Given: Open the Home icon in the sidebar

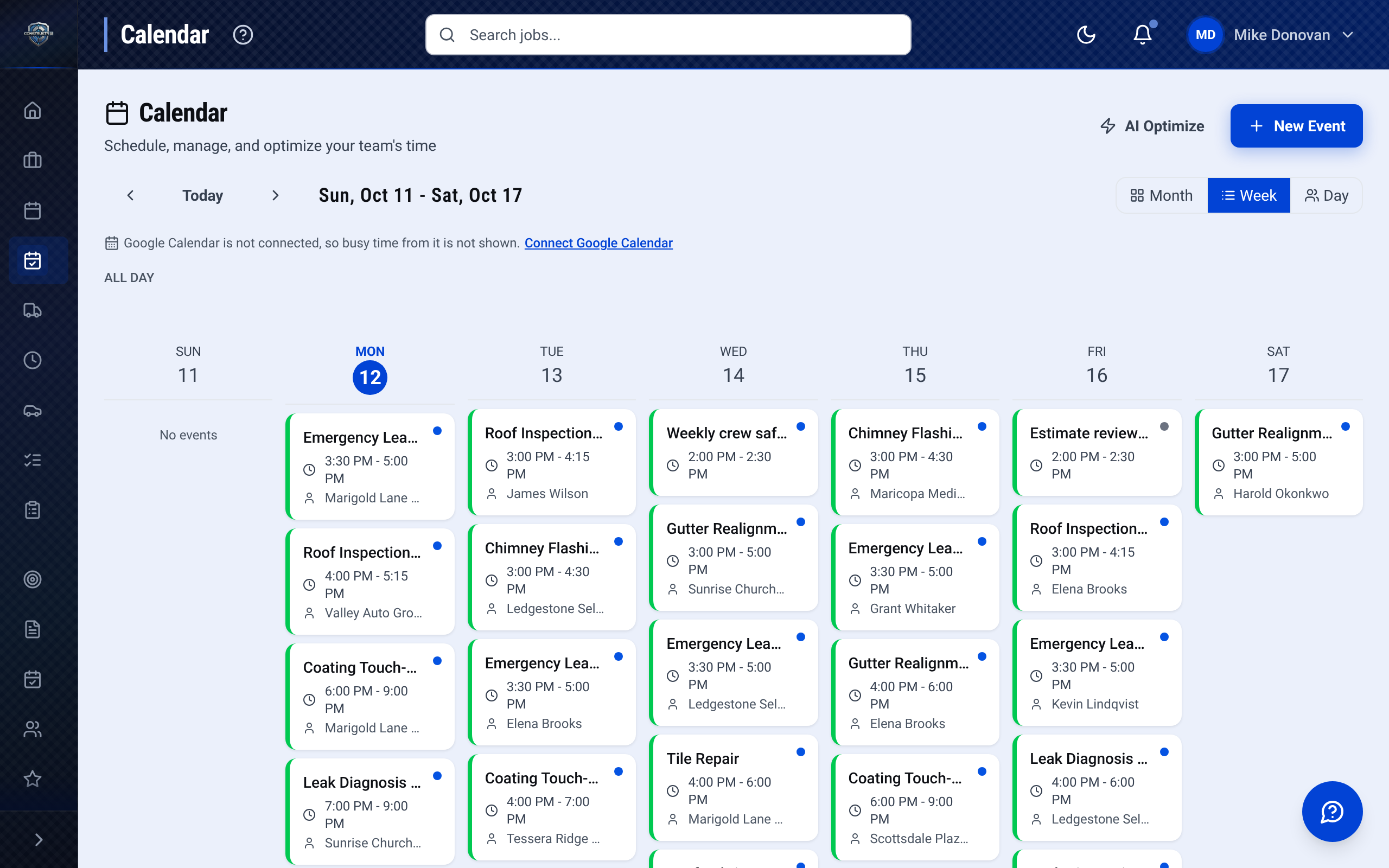Looking at the screenshot, I should [33, 110].
